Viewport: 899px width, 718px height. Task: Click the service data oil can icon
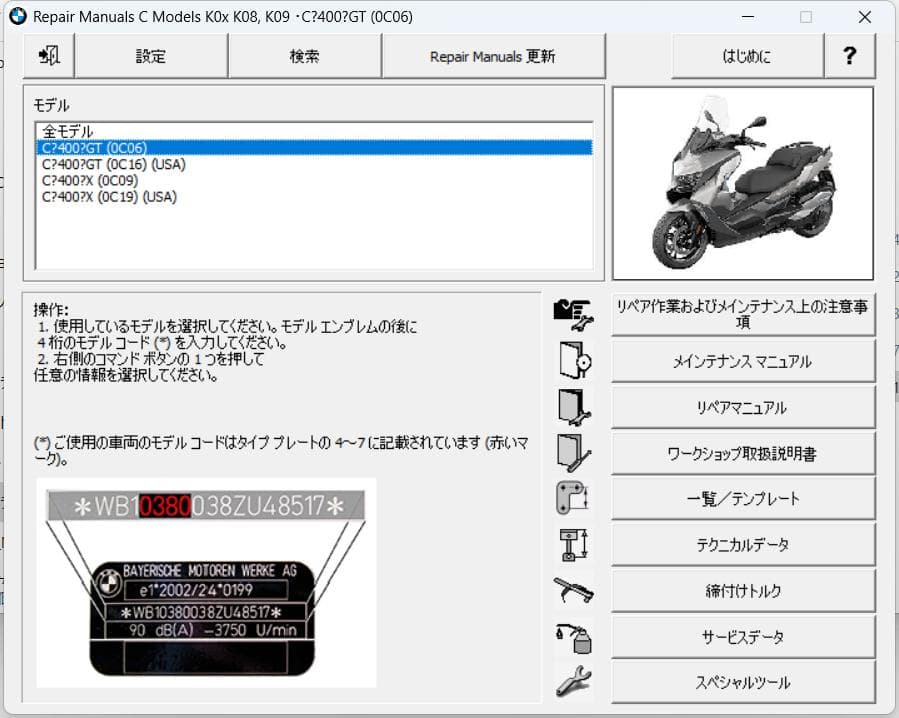coord(573,636)
